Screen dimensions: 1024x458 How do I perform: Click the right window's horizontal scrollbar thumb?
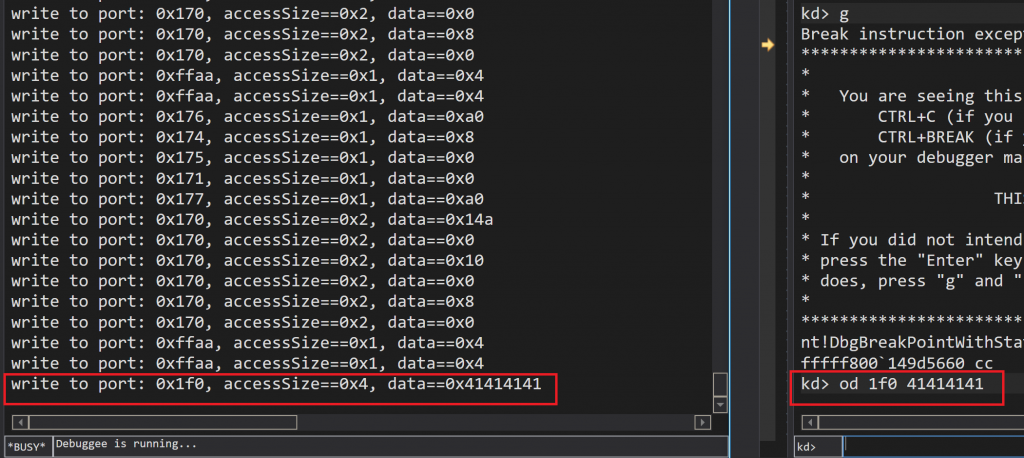(x=921, y=423)
